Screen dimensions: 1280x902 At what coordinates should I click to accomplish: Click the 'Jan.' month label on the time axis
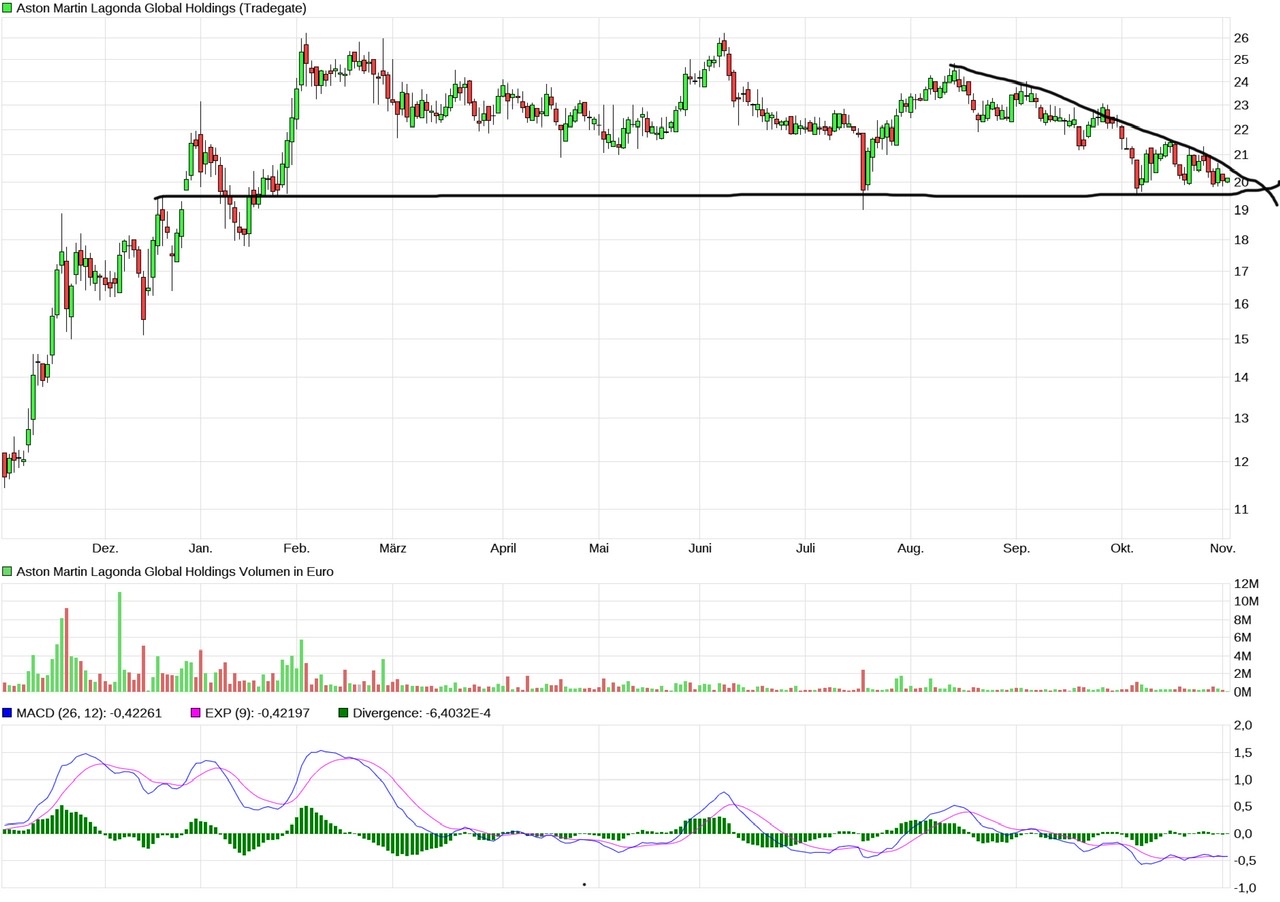[x=200, y=549]
